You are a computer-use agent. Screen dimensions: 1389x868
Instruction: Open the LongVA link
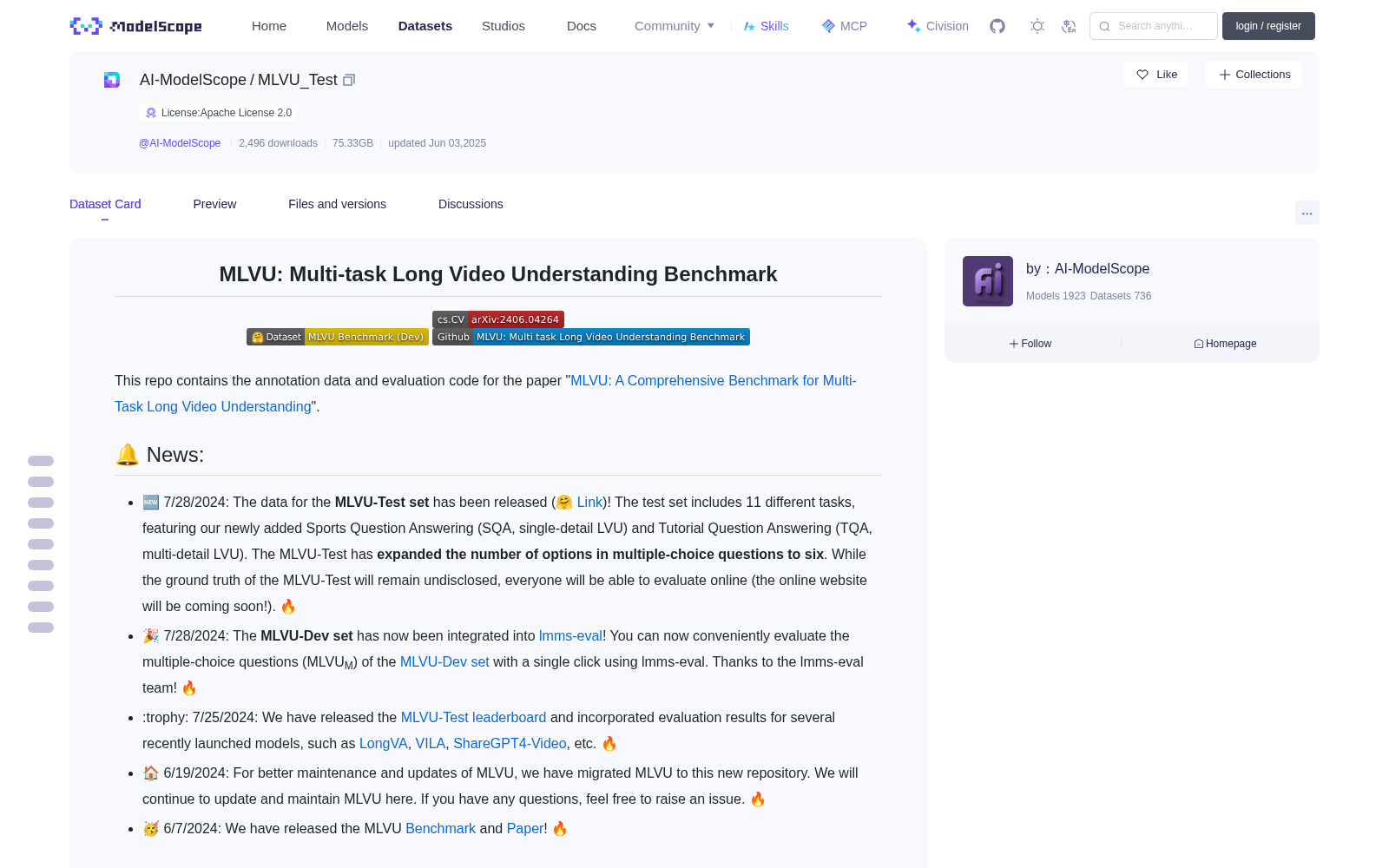click(384, 743)
